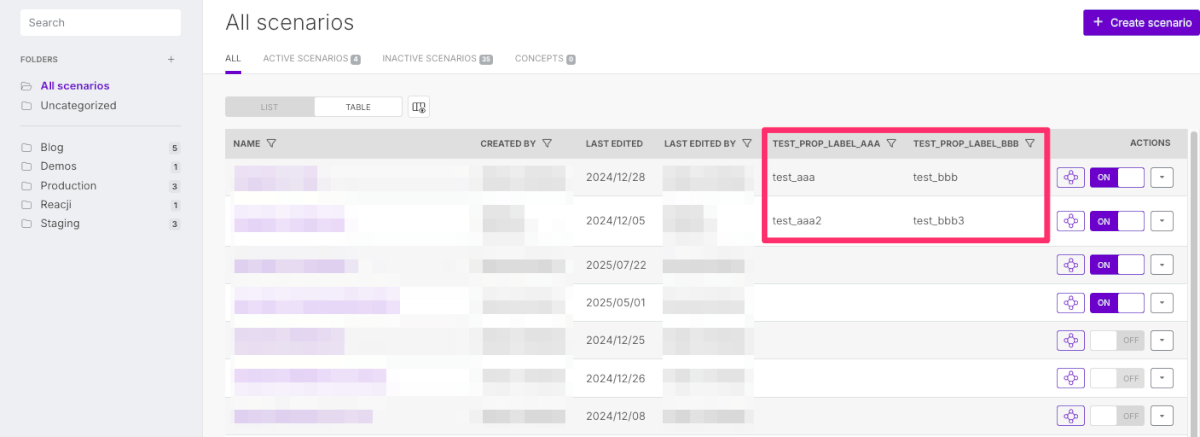Focus the Search field
The height and width of the screenshot is (437, 1200).
100,23
